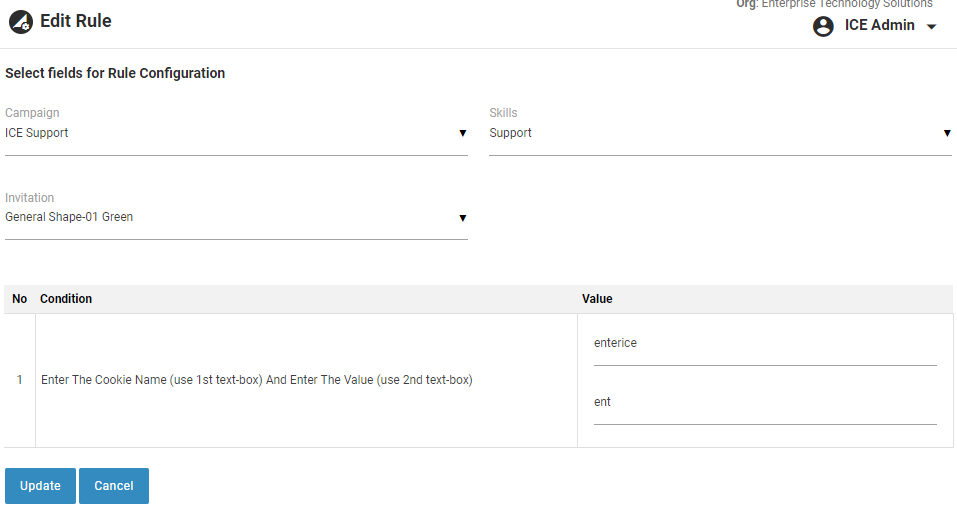
Task: Click the Condition column header
Action: (66, 299)
